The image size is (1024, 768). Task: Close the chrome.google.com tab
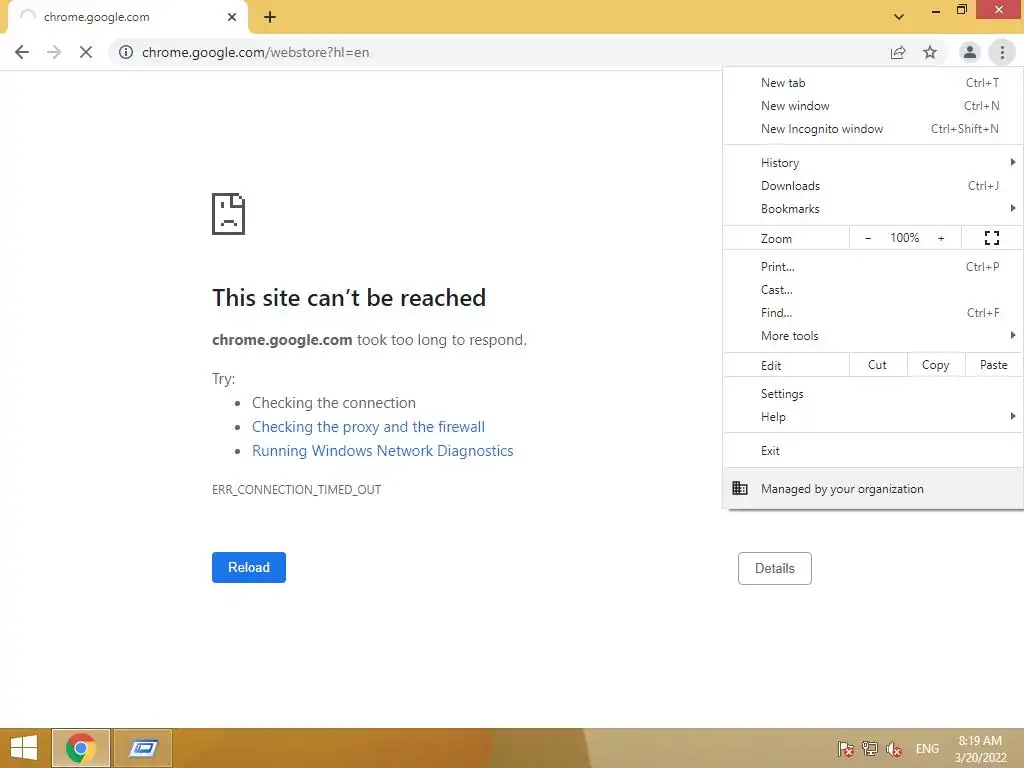tap(232, 17)
